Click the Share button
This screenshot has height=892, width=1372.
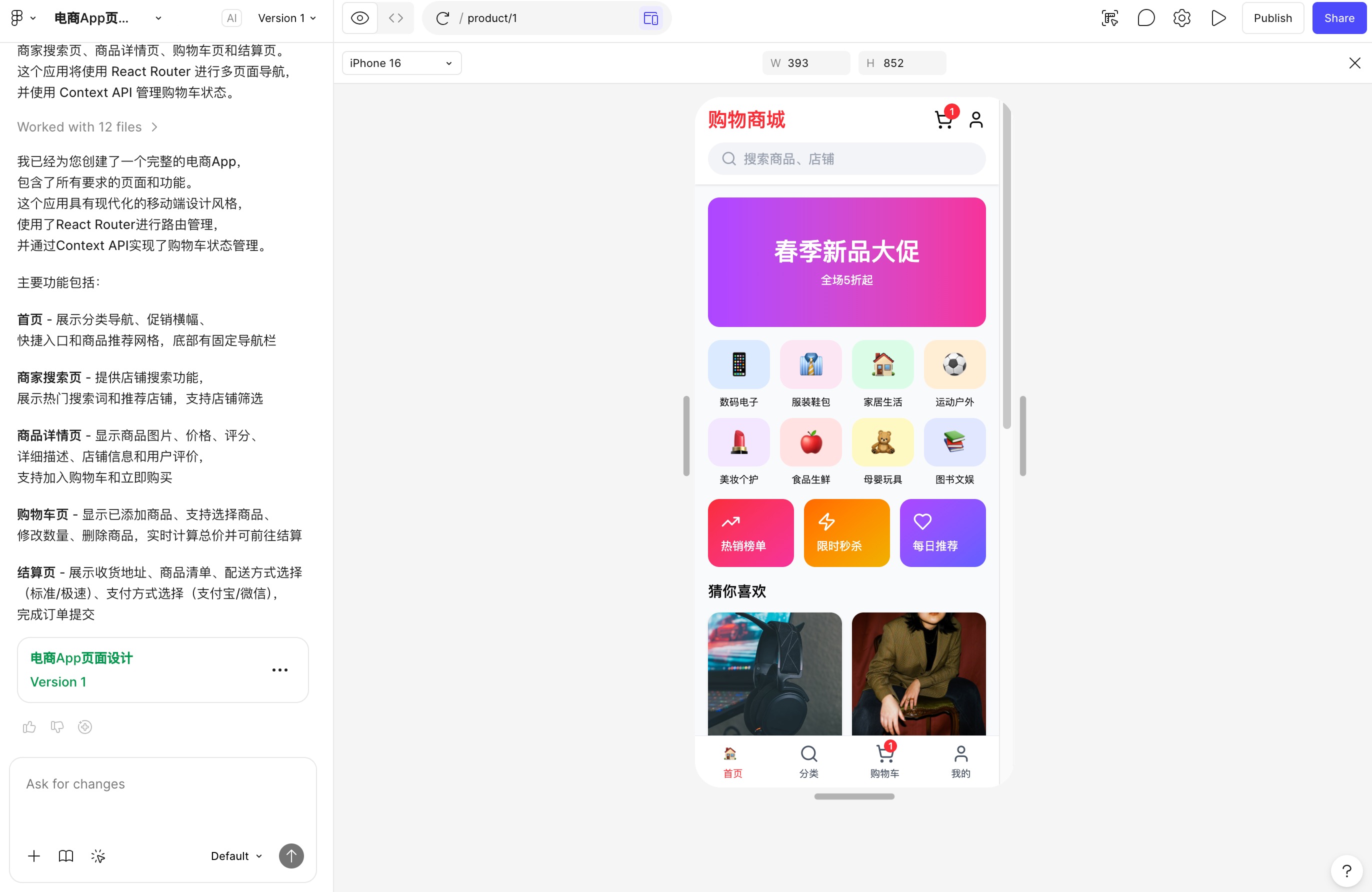pyautogui.click(x=1339, y=18)
